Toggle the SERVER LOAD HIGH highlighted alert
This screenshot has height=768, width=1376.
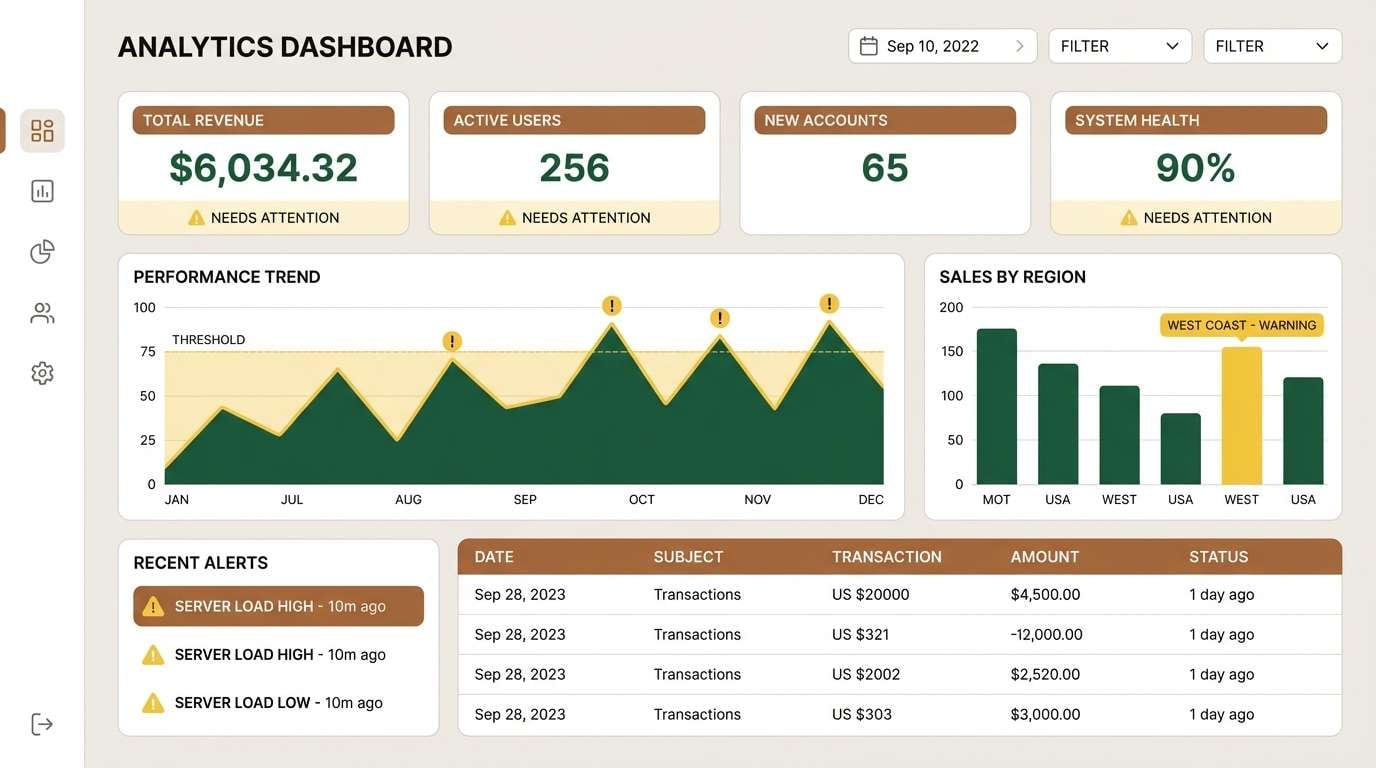pyautogui.click(x=277, y=605)
